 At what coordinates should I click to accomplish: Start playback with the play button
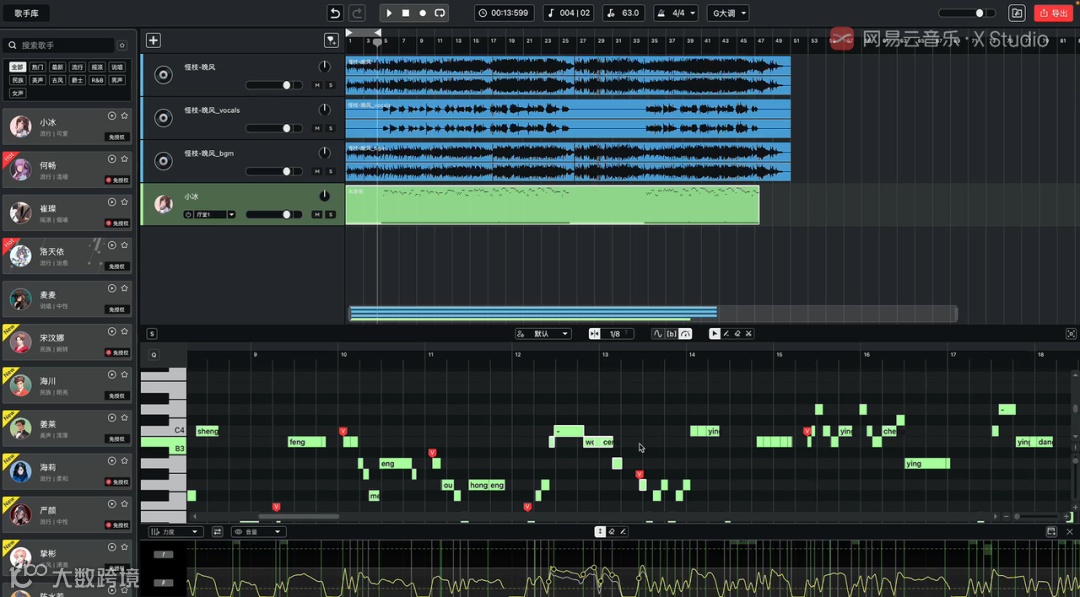(389, 13)
